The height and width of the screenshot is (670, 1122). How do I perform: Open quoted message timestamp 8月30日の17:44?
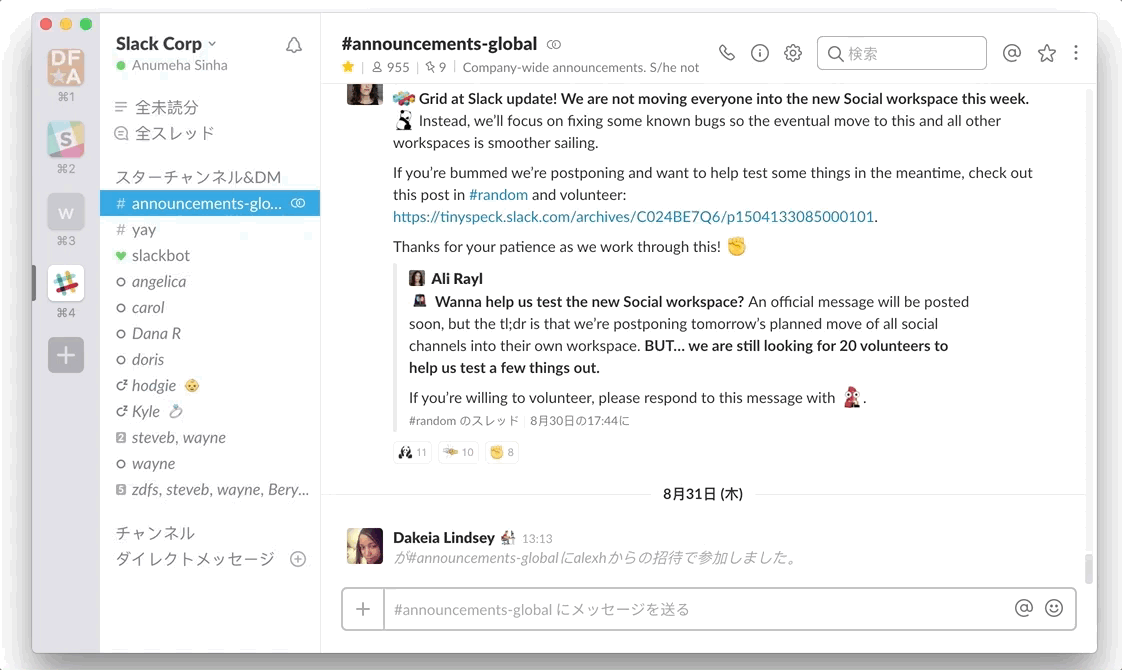(x=580, y=421)
